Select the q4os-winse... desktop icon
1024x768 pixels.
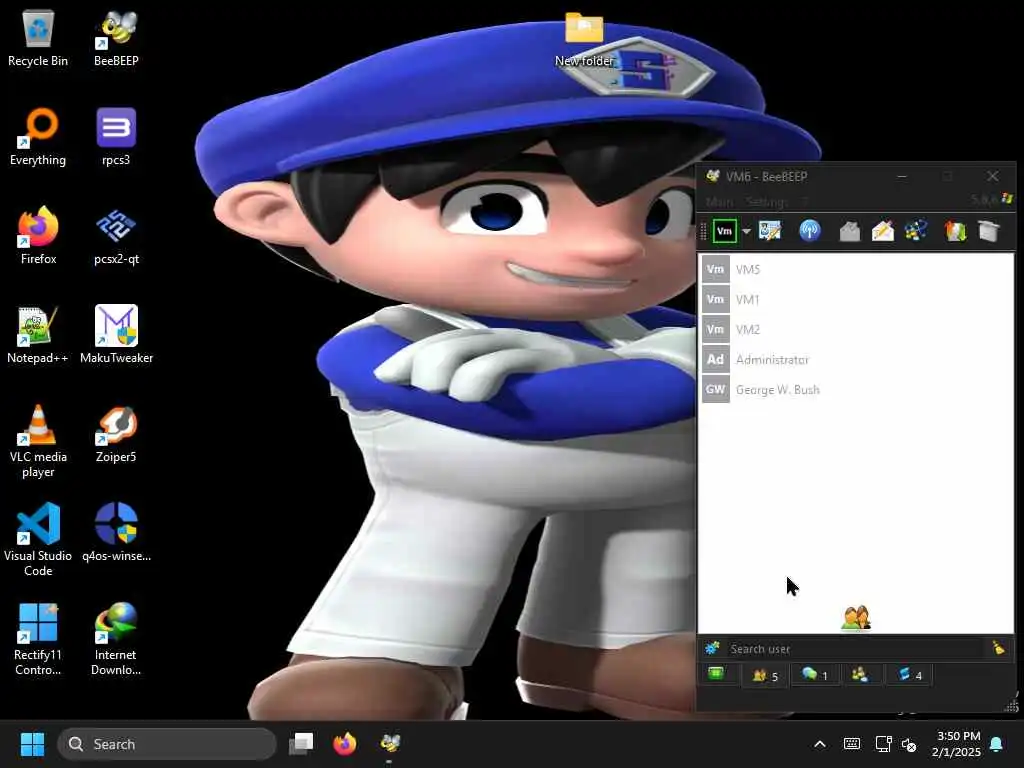(116, 533)
